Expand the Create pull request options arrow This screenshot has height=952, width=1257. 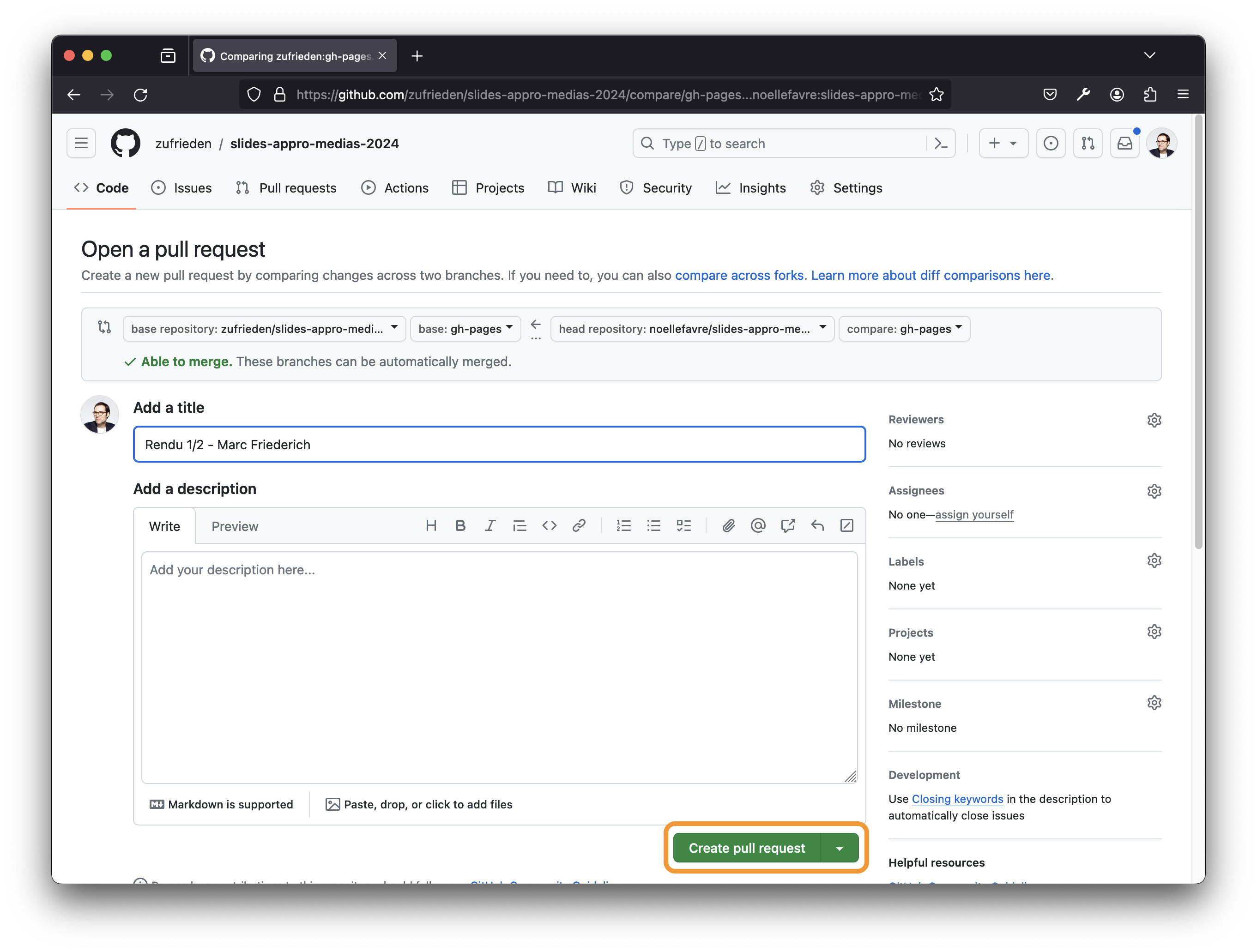[x=840, y=848]
